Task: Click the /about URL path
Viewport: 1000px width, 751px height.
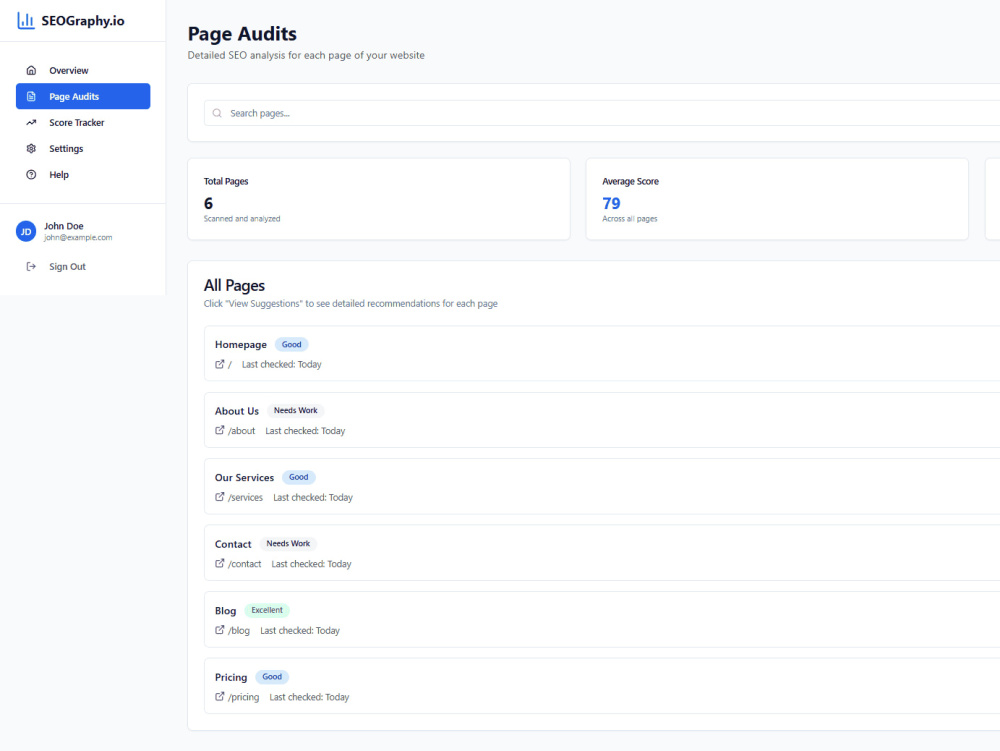Action: point(242,431)
